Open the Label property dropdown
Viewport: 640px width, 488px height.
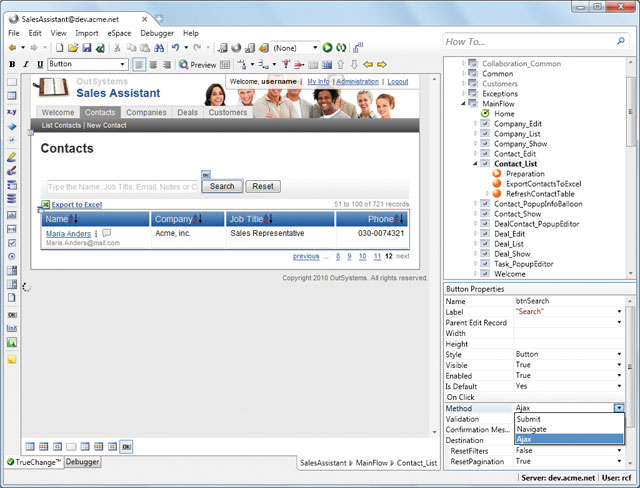click(619, 312)
